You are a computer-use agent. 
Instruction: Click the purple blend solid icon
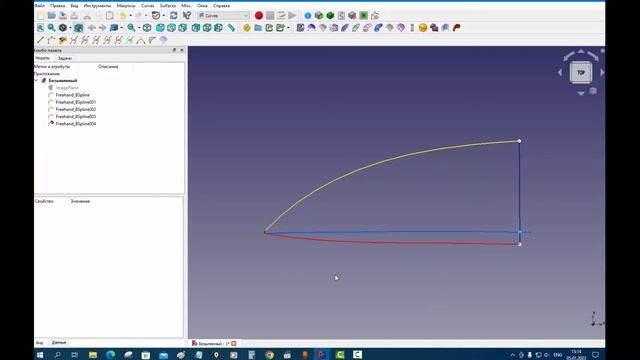tap(434, 28)
